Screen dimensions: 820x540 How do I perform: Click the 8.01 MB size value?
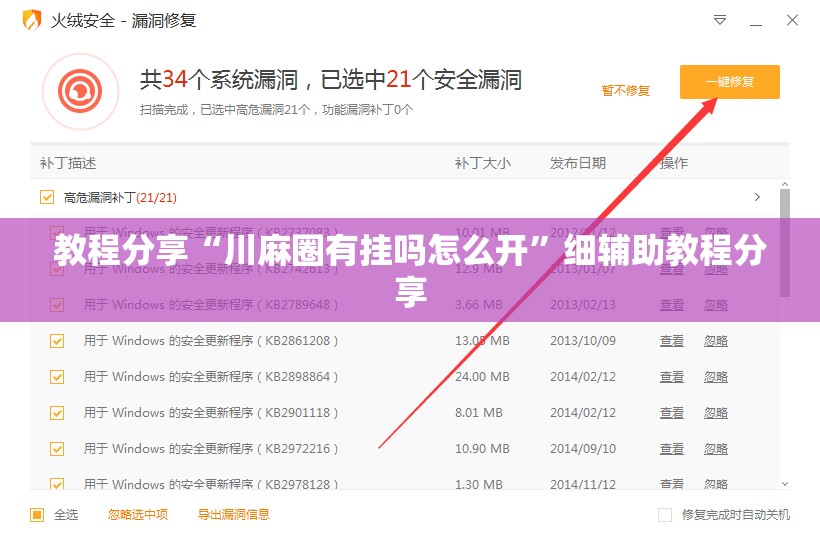[x=479, y=413]
